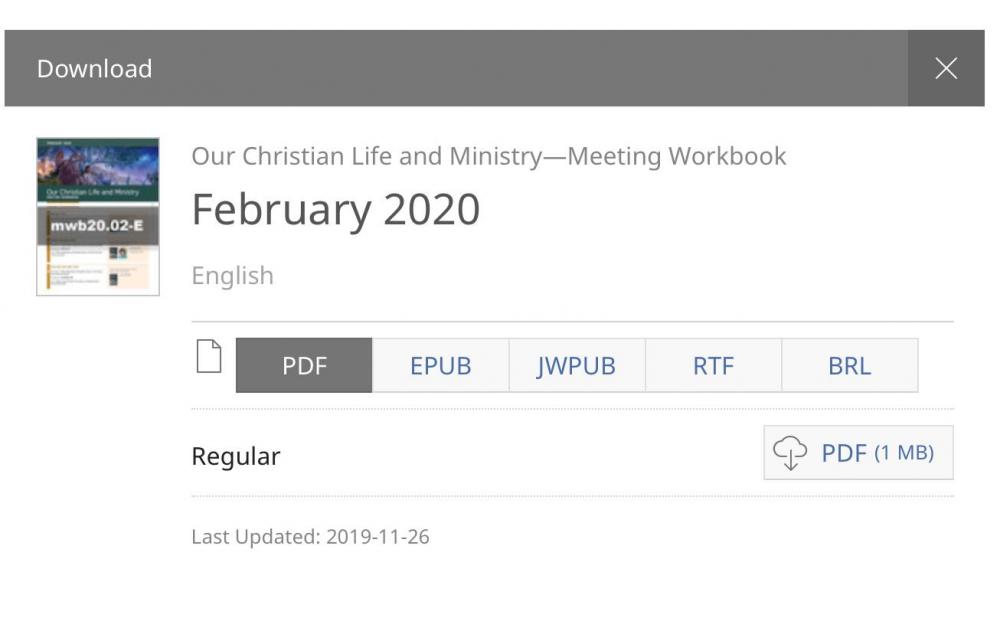Screen dimensions: 1000x621
Task: Select the PDF format tab
Action: coord(304,366)
